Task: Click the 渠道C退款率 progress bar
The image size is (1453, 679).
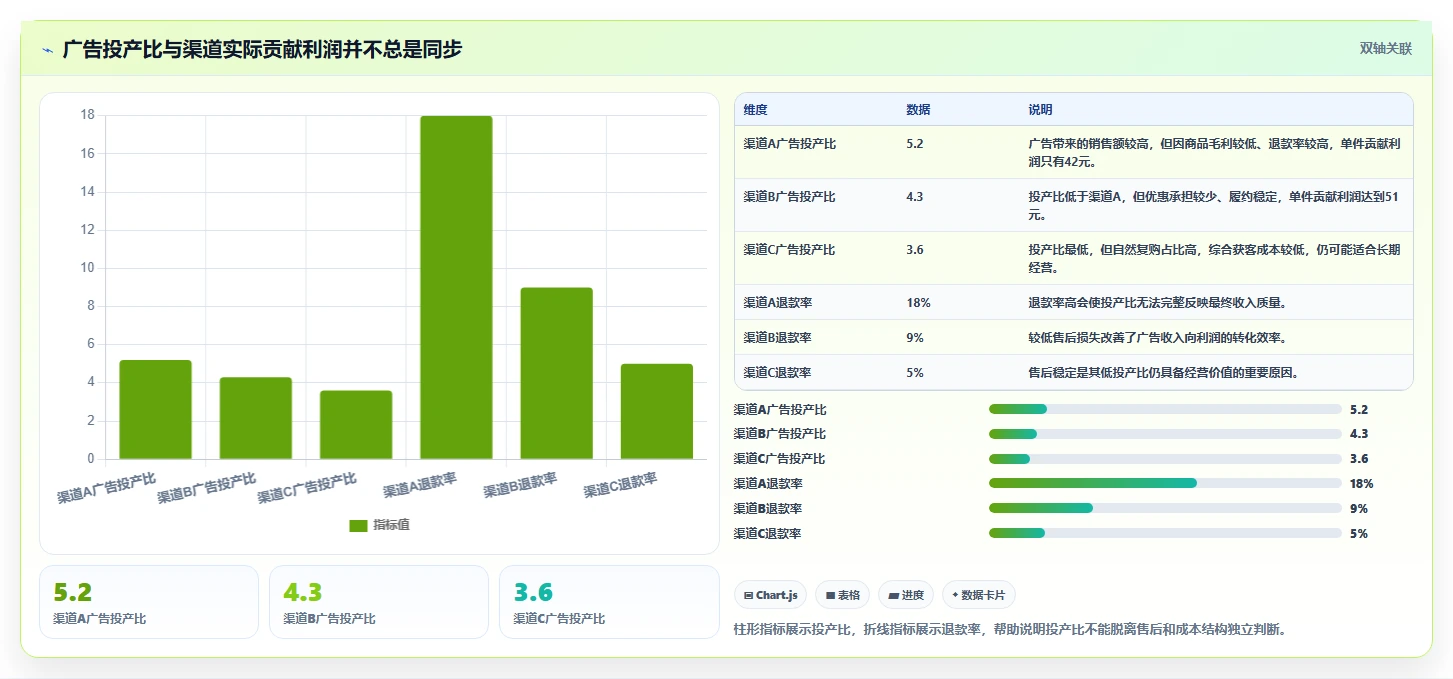Action: [1165, 533]
